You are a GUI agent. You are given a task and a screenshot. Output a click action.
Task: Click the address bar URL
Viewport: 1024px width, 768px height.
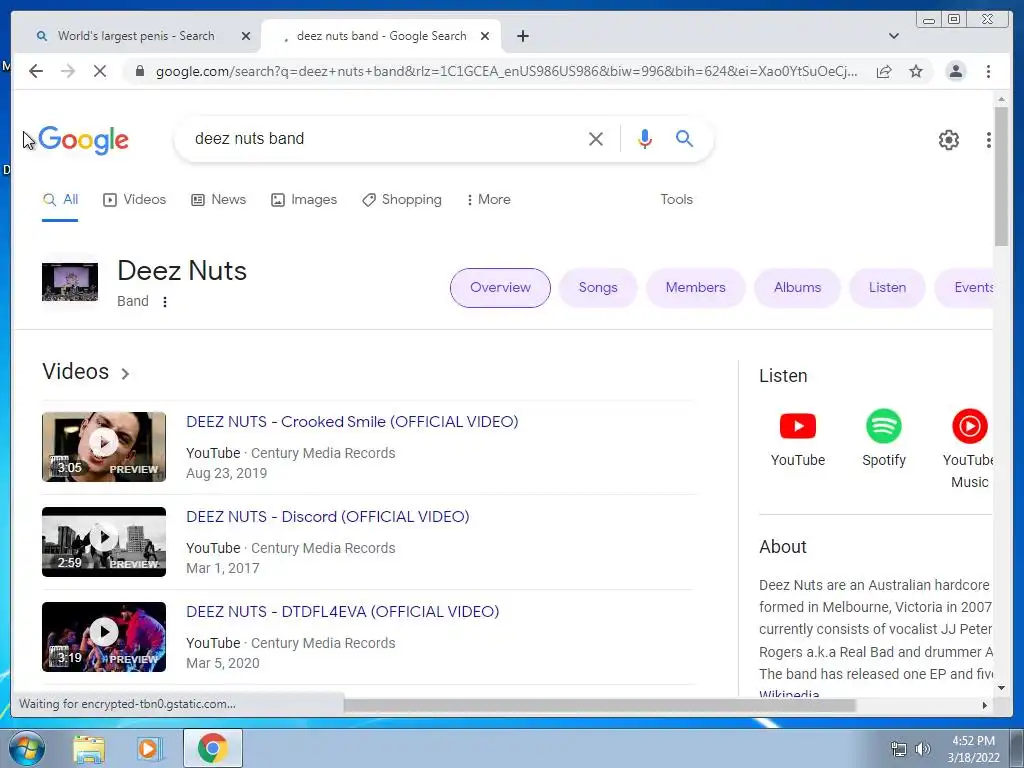[506, 71]
